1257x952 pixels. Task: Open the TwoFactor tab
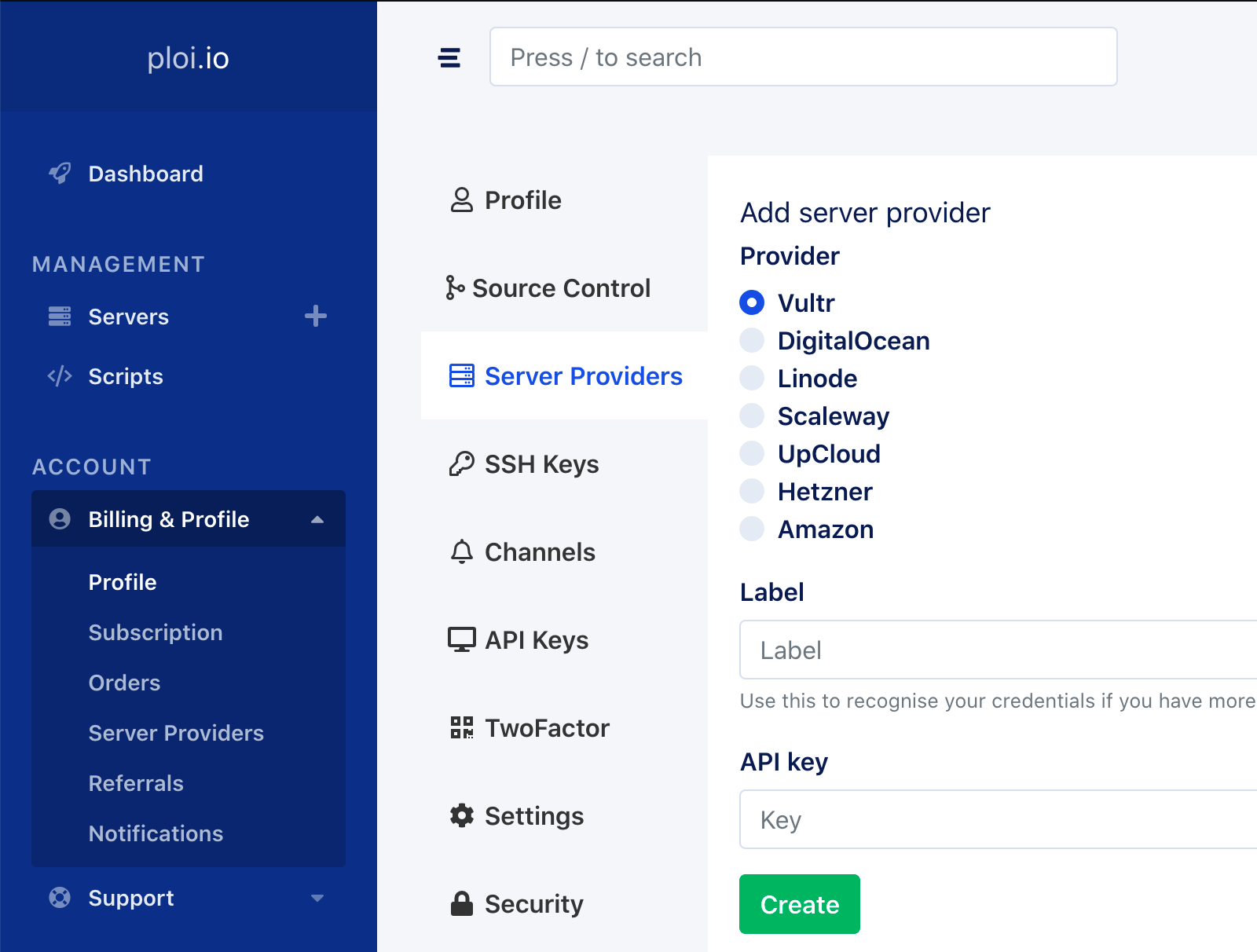coord(564,728)
